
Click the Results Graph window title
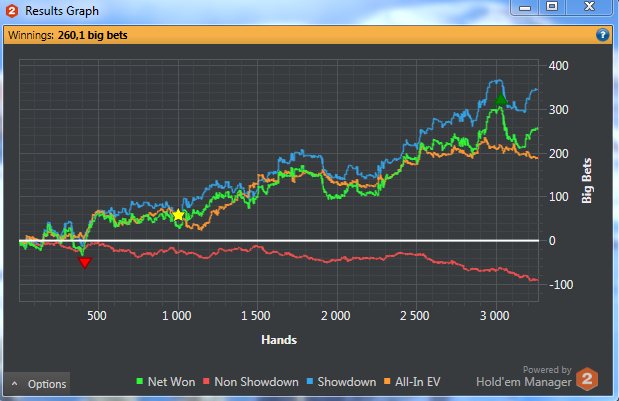62,11
